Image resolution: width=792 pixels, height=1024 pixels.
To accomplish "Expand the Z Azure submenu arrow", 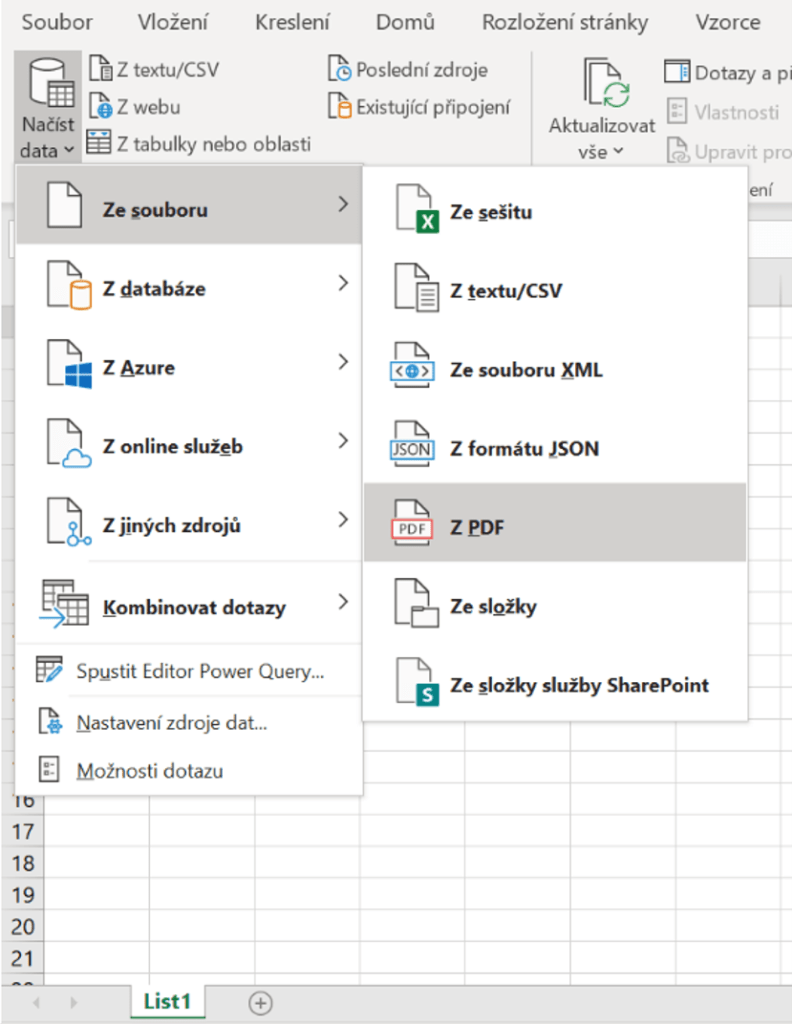I will pyautogui.click(x=343, y=362).
